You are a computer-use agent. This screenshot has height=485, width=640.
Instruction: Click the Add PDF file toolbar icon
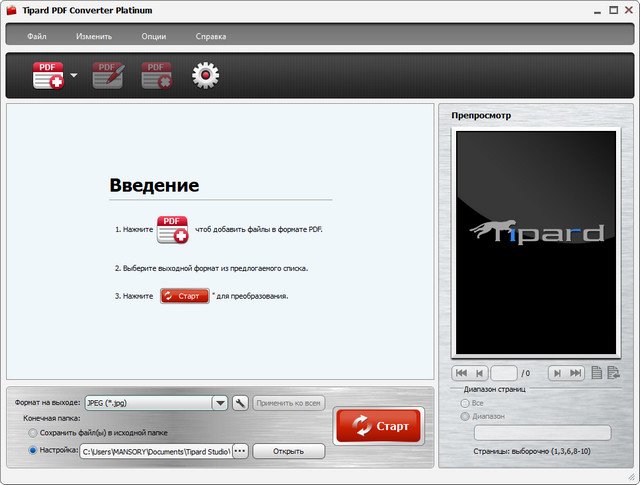tap(48, 76)
